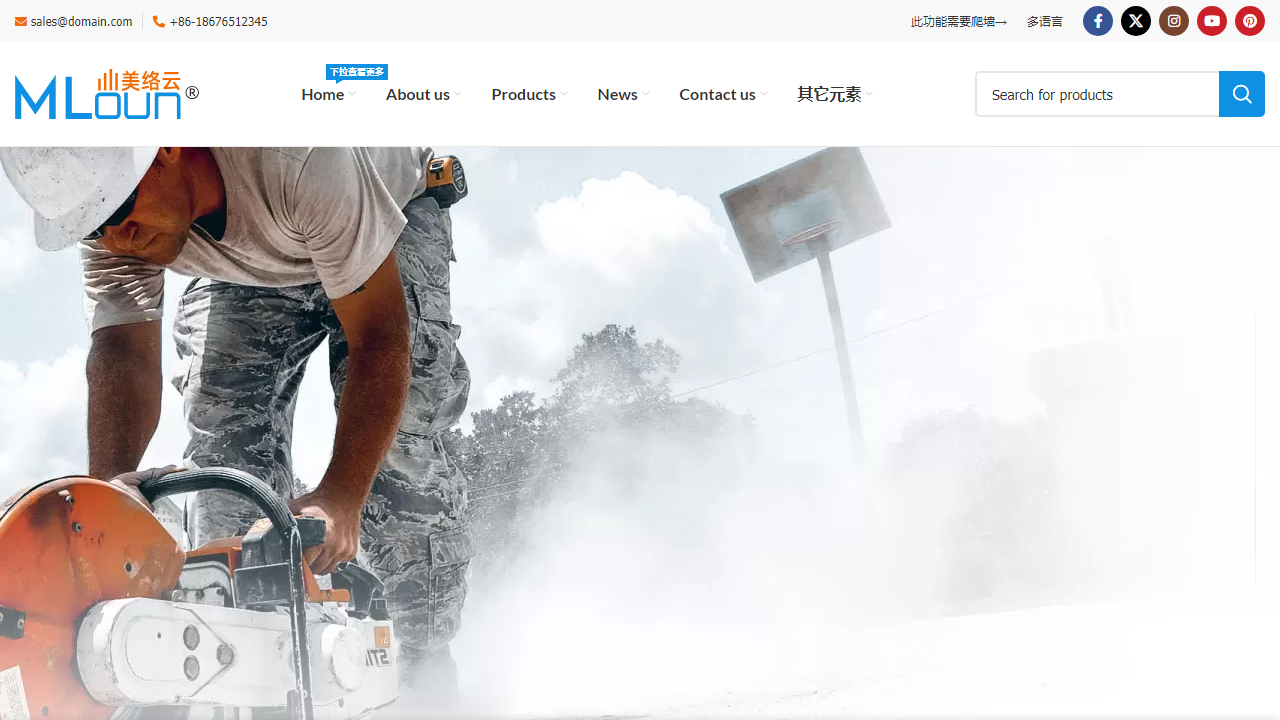1280x720 pixels.
Task: Open the Home menu item
Action: tap(323, 94)
